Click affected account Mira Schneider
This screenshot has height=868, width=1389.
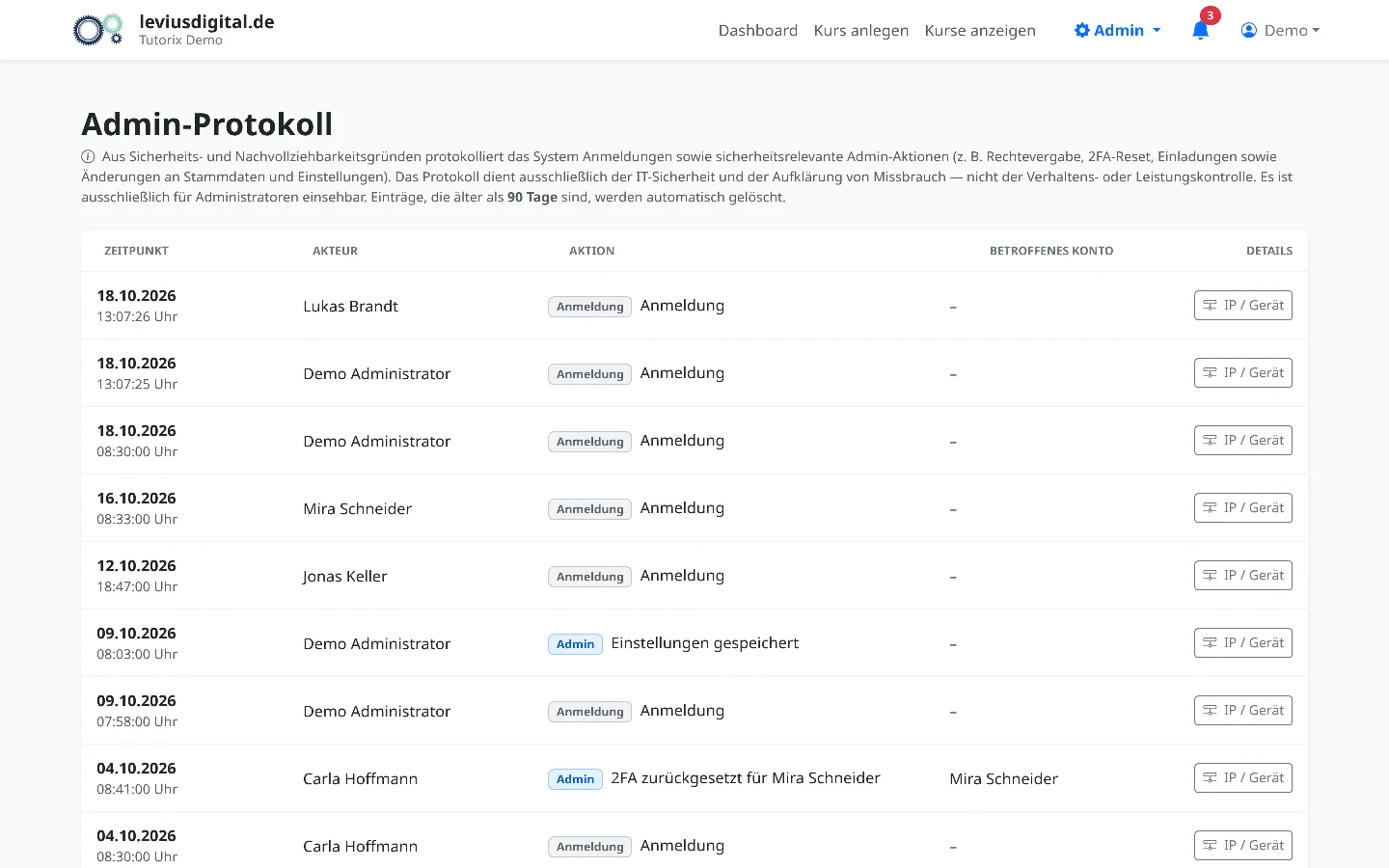point(1003,778)
